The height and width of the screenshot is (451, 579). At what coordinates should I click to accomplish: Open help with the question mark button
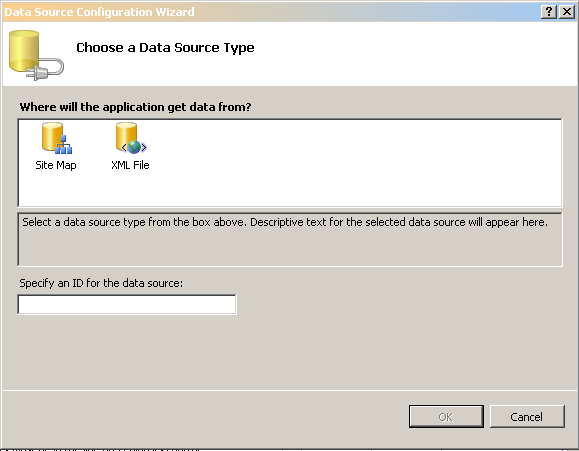tap(549, 12)
